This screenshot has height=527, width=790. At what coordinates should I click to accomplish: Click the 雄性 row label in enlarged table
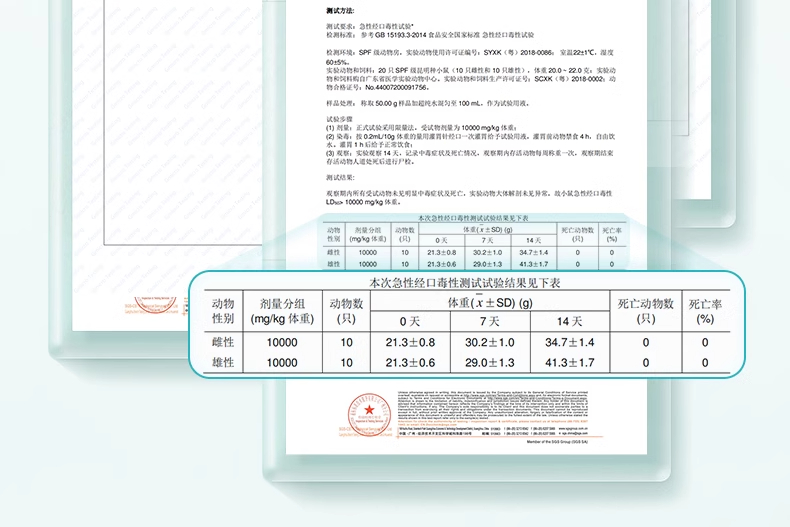[x=223, y=363]
